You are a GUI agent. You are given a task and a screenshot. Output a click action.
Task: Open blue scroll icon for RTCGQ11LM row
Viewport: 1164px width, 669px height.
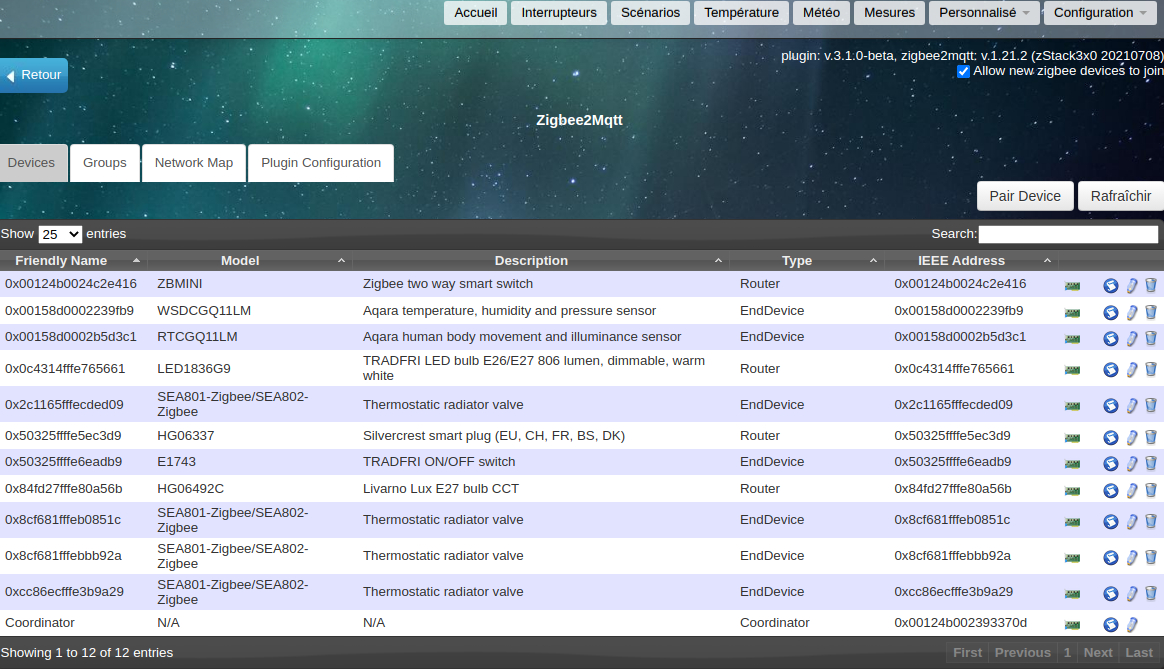point(1110,338)
